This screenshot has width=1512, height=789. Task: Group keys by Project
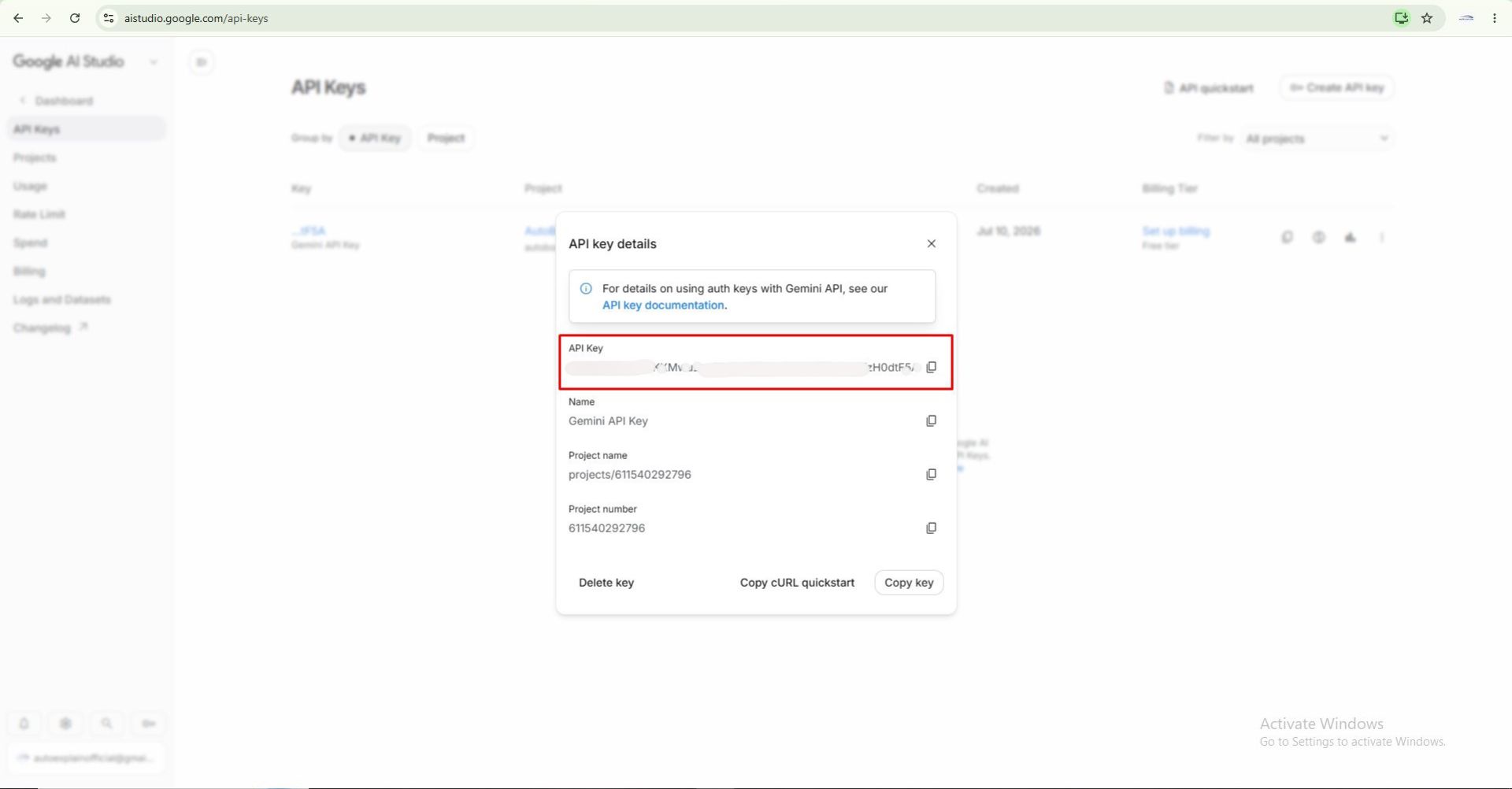[x=446, y=138]
